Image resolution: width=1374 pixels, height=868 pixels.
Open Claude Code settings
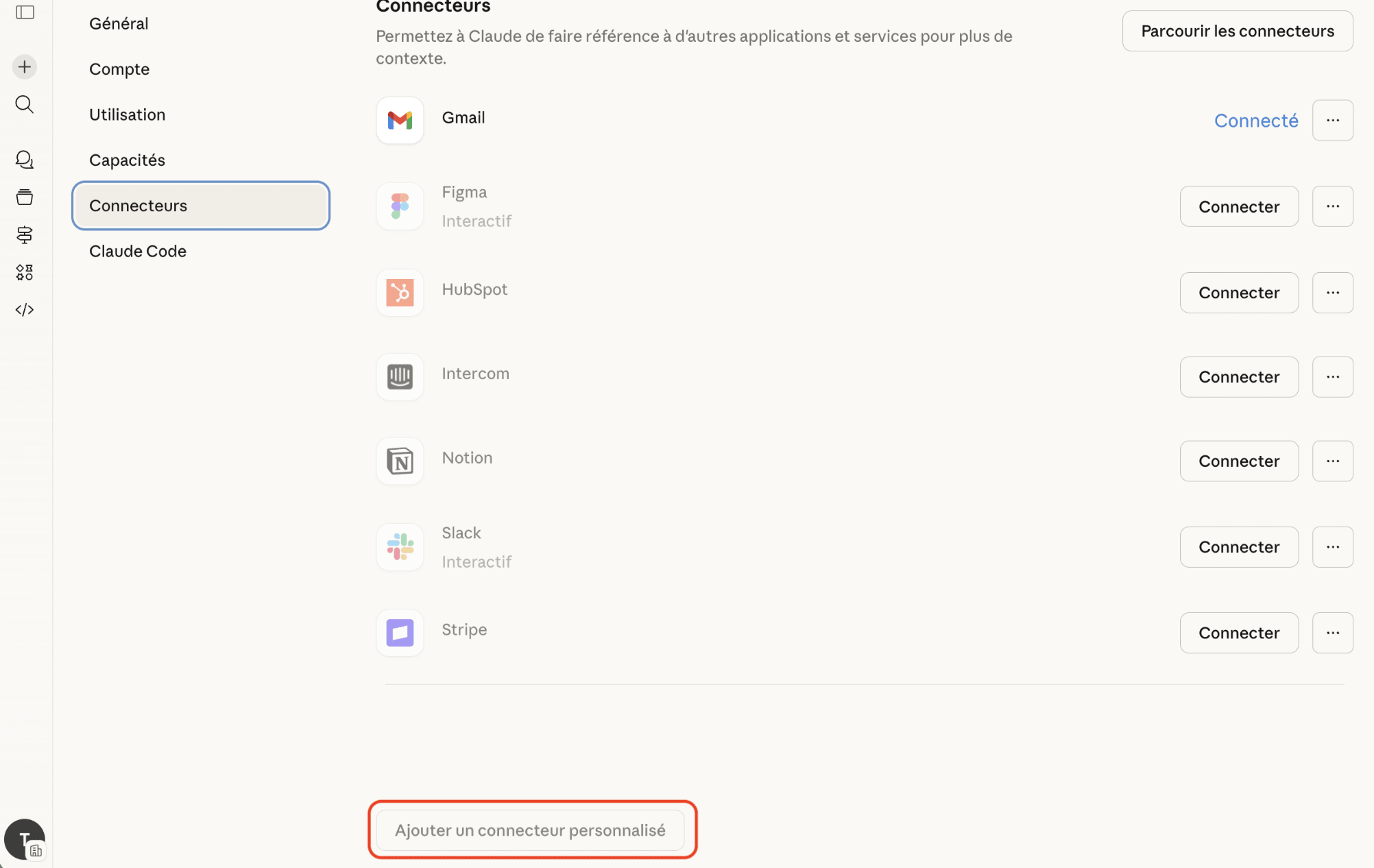coord(201,251)
